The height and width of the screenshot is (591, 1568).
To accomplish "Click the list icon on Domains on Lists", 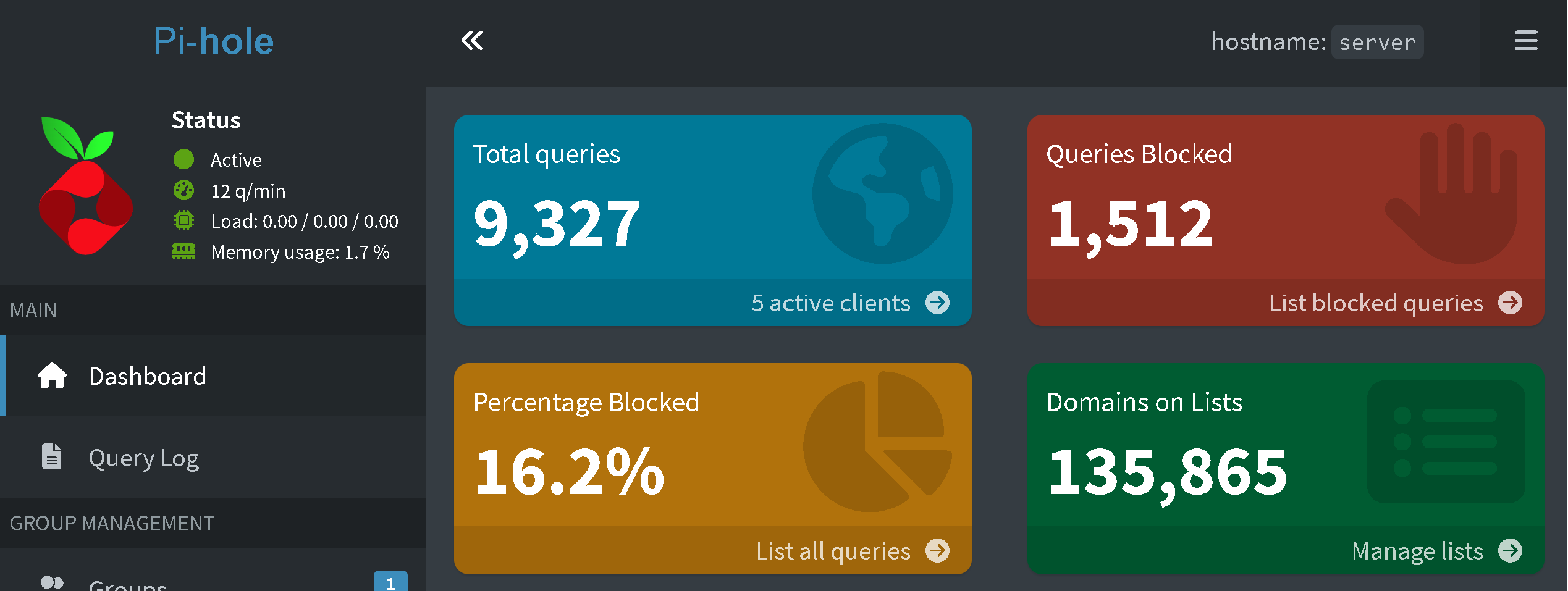I will [x=1446, y=442].
